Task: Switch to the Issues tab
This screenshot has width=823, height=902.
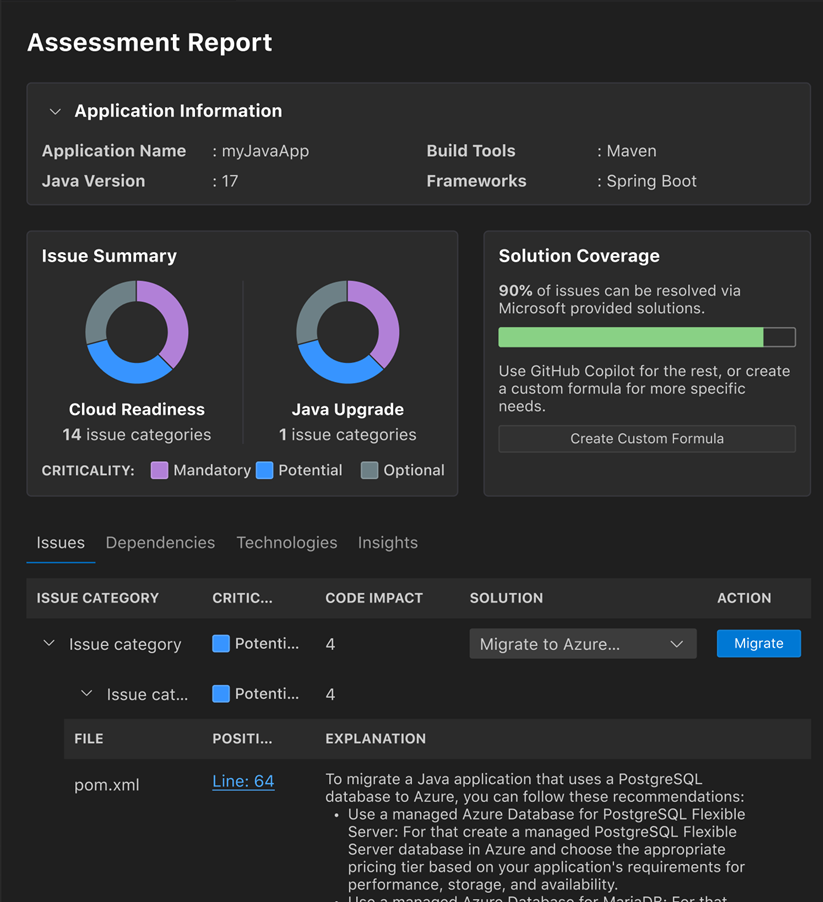Action: coord(61,543)
